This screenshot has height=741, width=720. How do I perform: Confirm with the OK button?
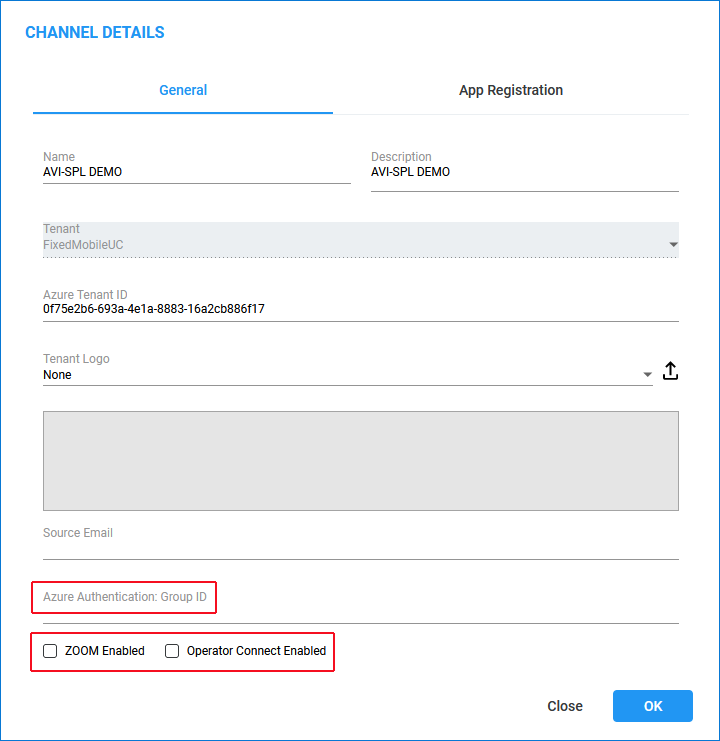tap(652, 706)
